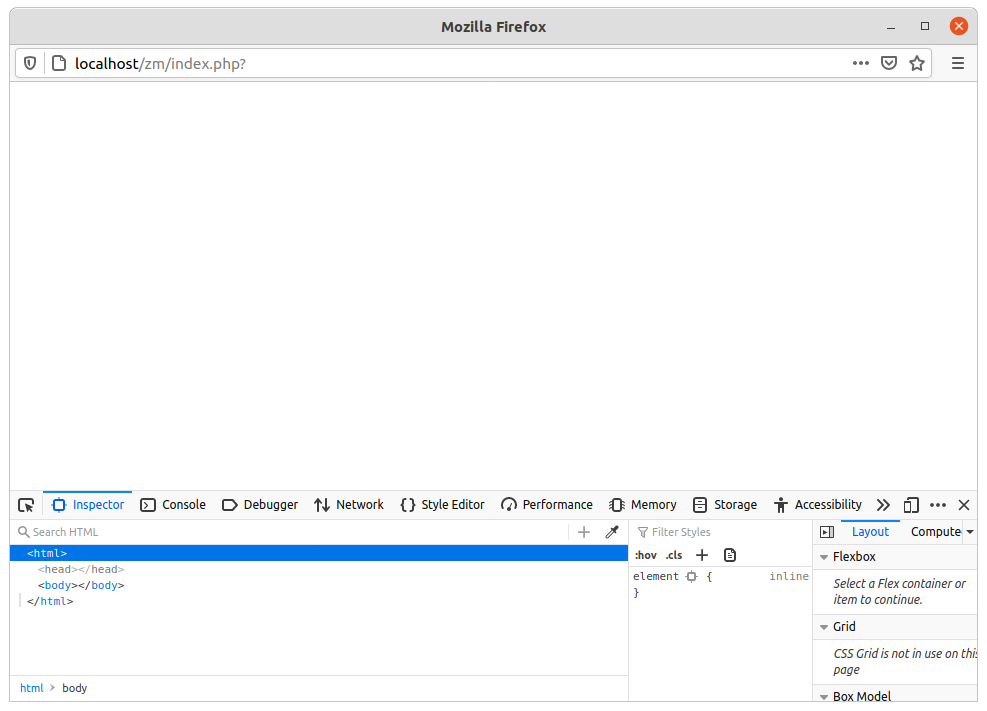Select the <body> node in markup

pyautogui.click(x=81, y=585)
